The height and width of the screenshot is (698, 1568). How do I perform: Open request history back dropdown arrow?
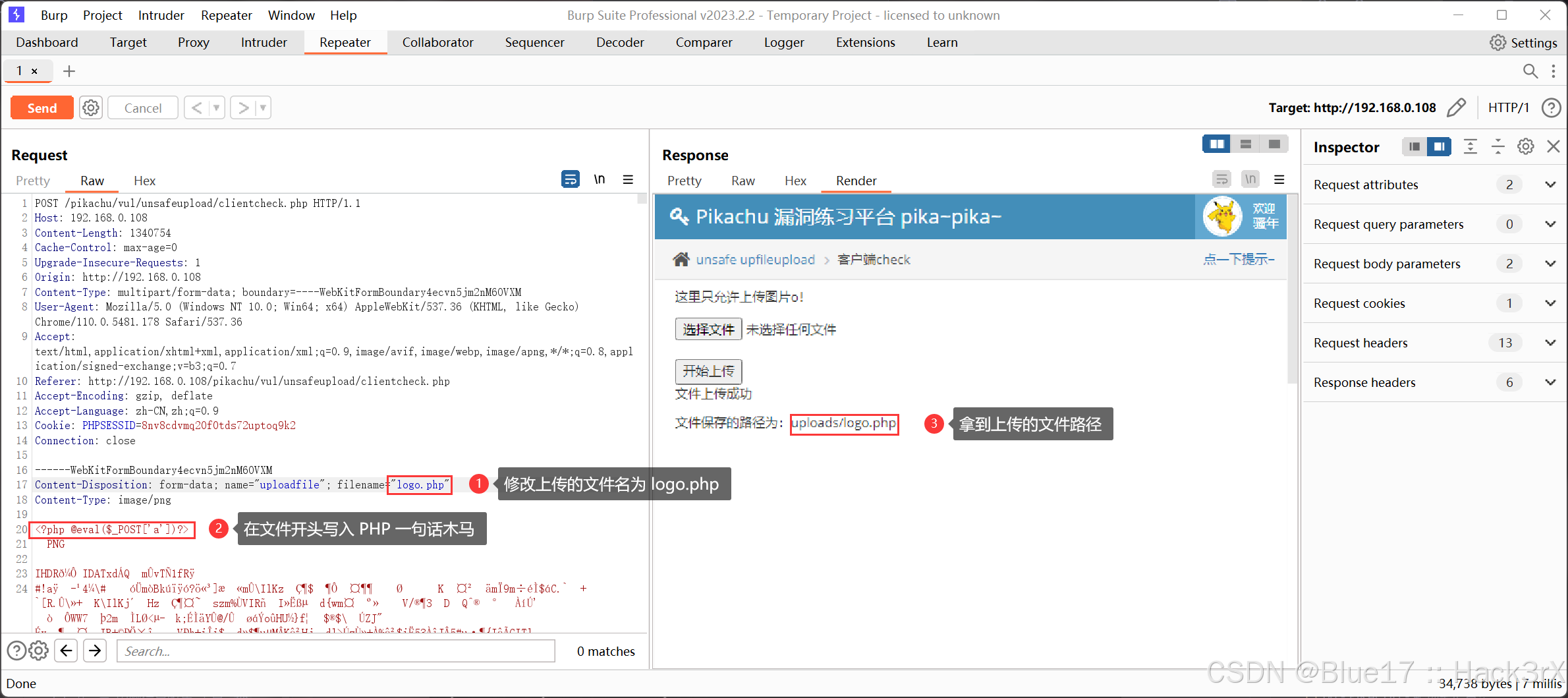216,107
